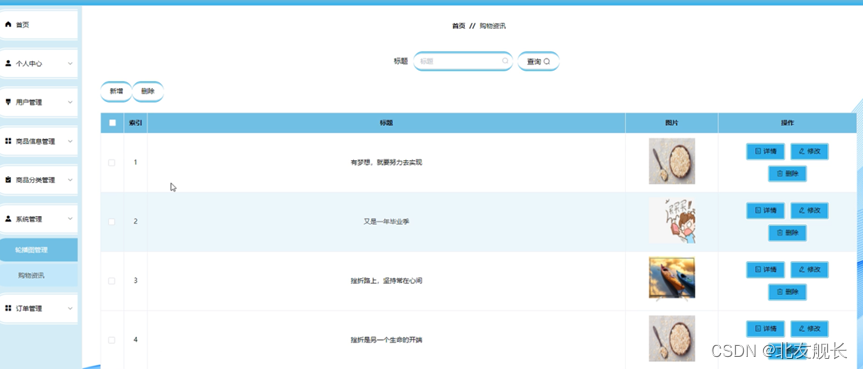Click index number 2 in the 索引 column

click(135, 221)
